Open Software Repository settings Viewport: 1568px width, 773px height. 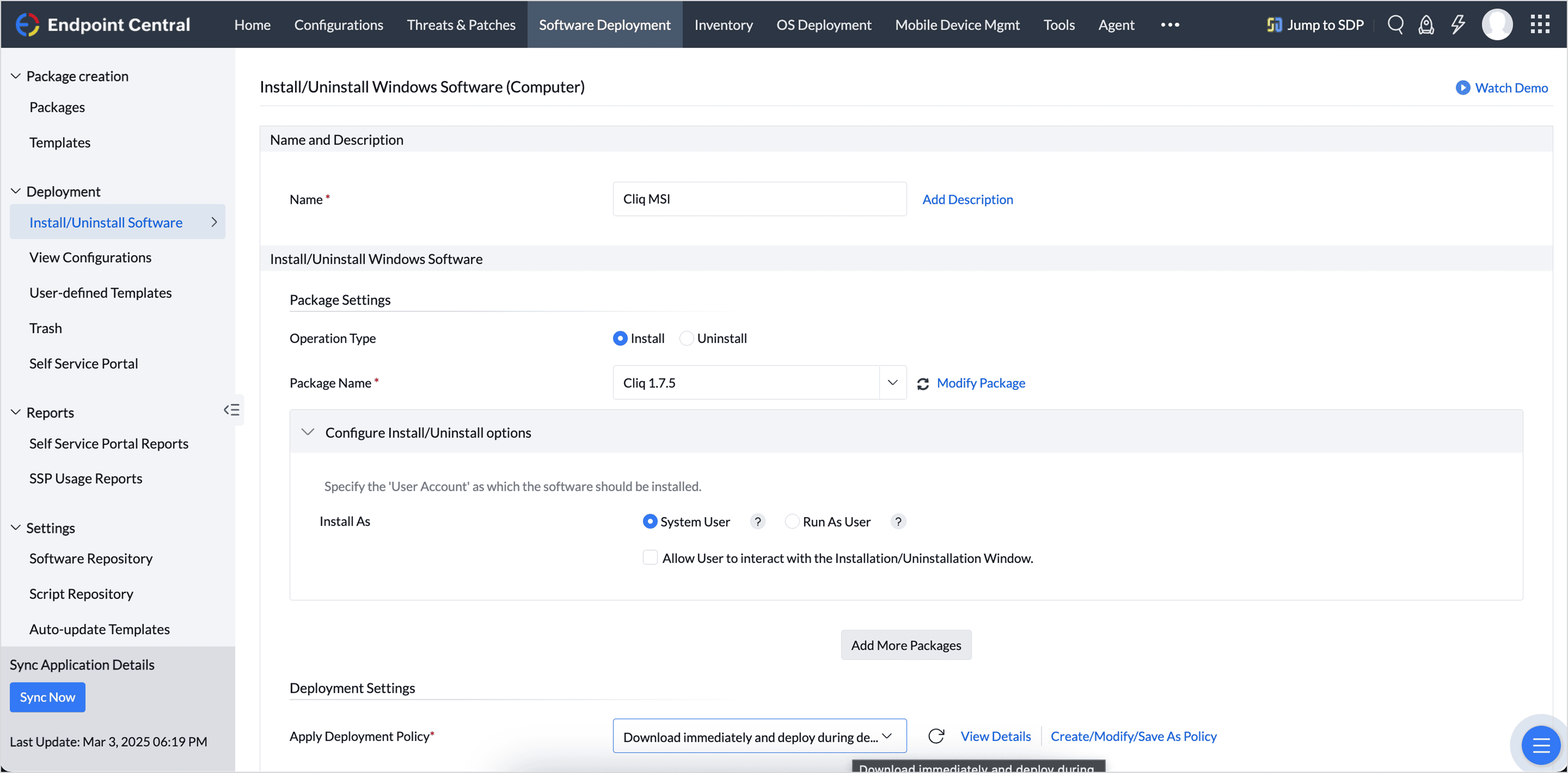point(91,559)
